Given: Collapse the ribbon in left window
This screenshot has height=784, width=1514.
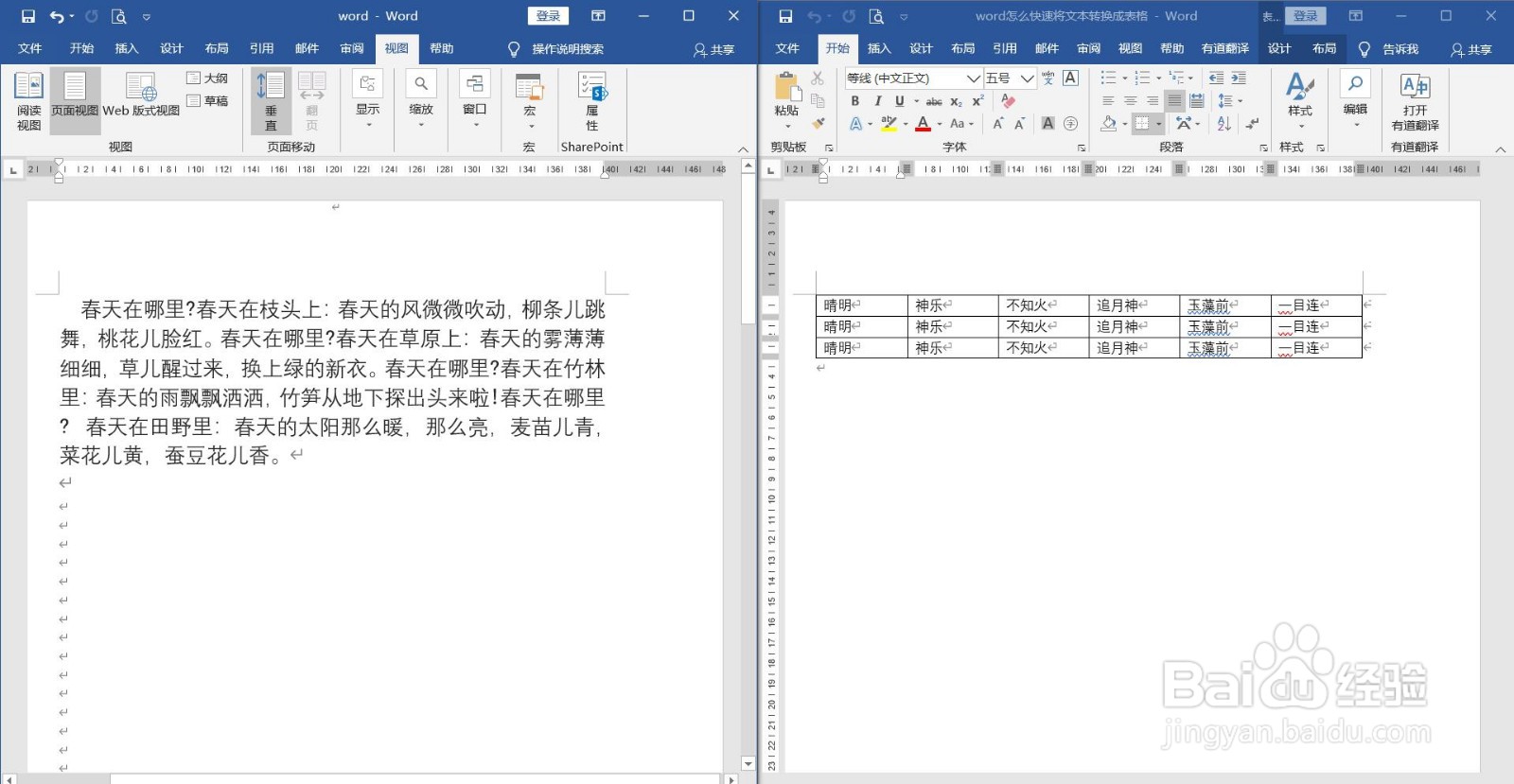Looking at the screenshot, I should coord(743,149).
